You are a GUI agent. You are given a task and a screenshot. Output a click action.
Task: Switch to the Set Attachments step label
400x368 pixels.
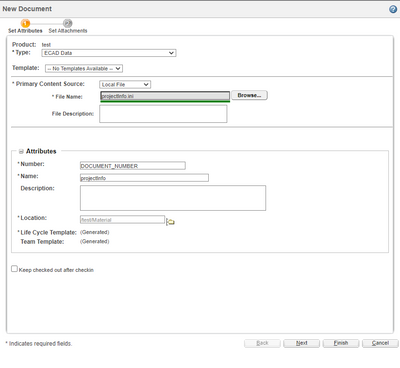click(68, 31)
